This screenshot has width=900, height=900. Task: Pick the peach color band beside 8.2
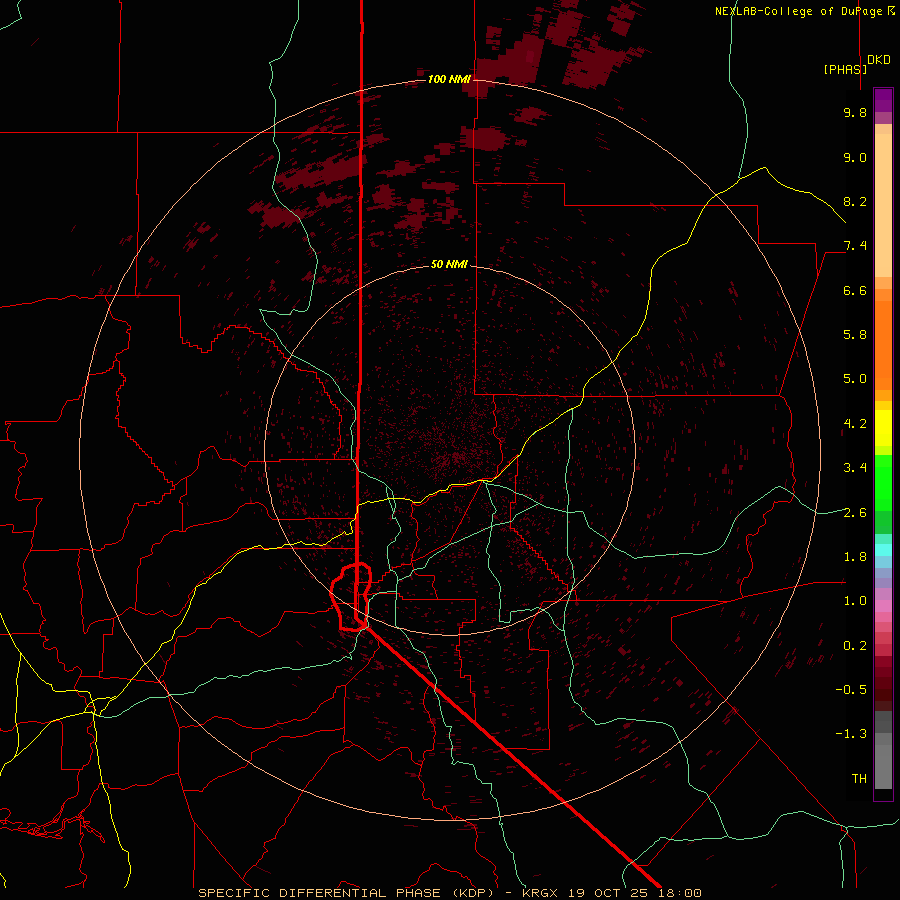point(883,205)
